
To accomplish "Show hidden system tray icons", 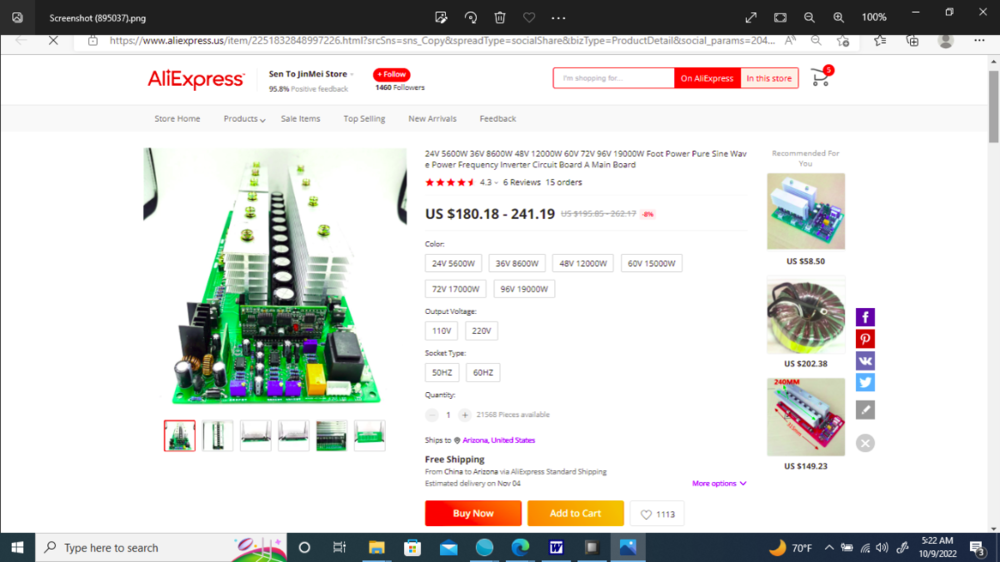I will [828, 547].
